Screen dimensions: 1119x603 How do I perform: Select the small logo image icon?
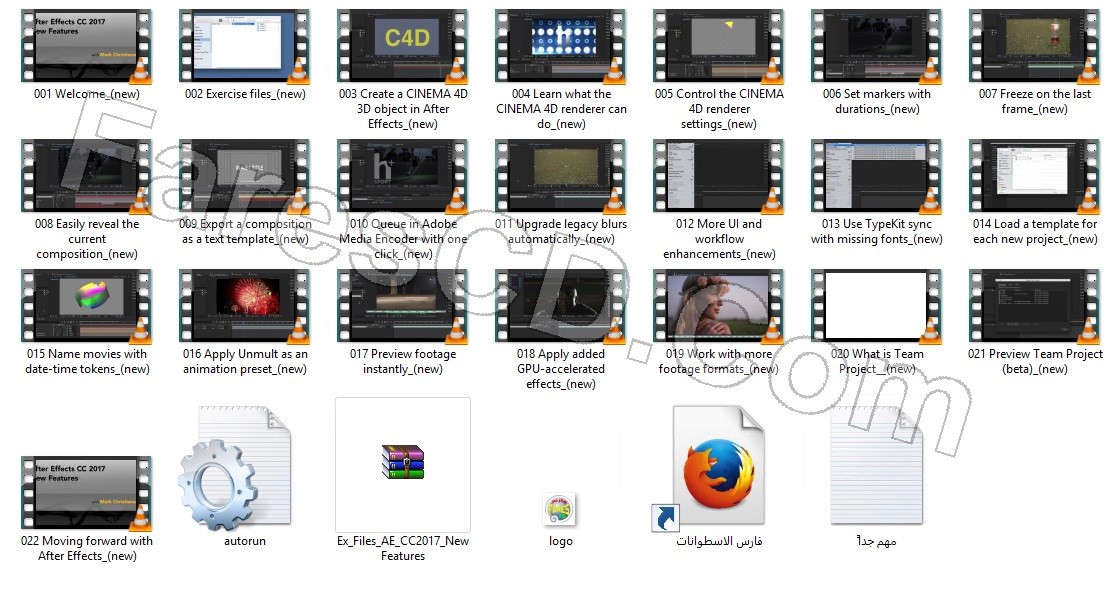[x=560, y=510]
